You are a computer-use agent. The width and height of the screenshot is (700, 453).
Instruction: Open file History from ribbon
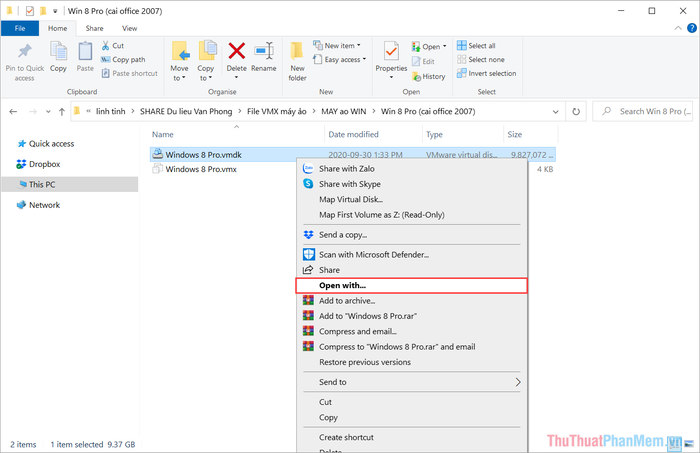[x=429, y=77]
